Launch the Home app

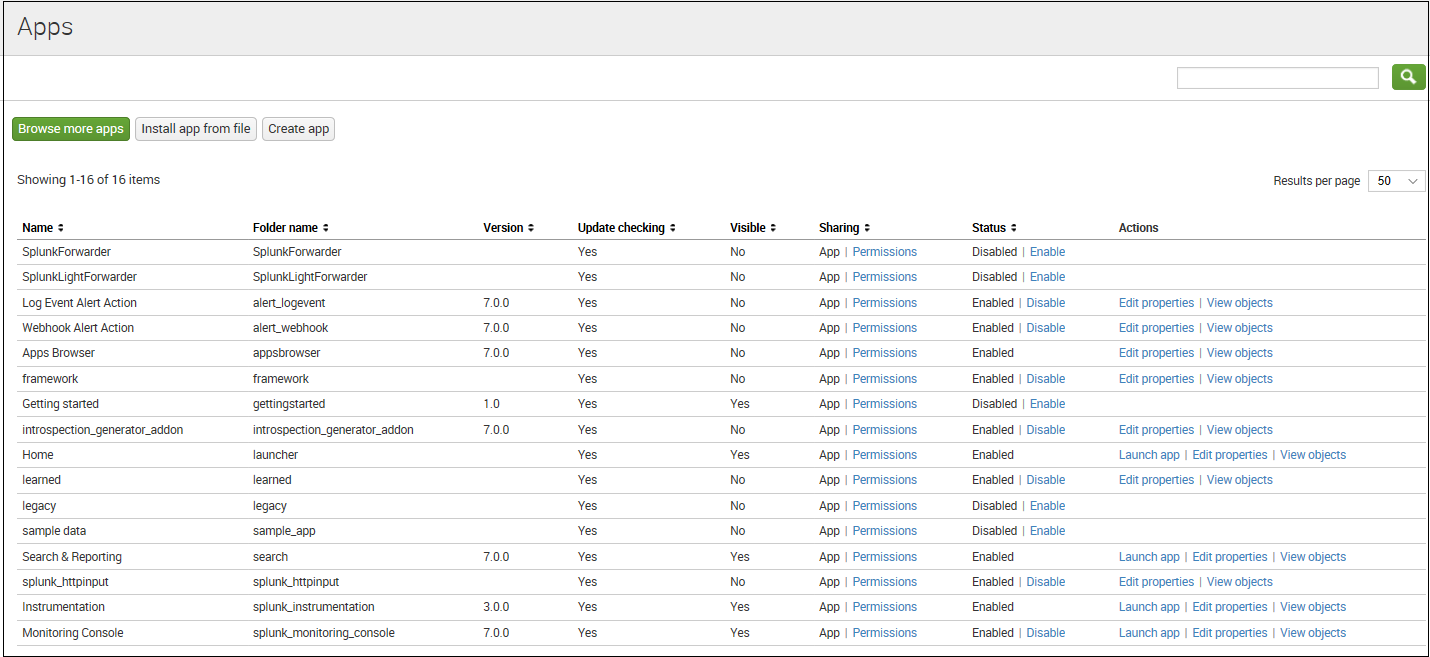click(x=1149, y=455)
